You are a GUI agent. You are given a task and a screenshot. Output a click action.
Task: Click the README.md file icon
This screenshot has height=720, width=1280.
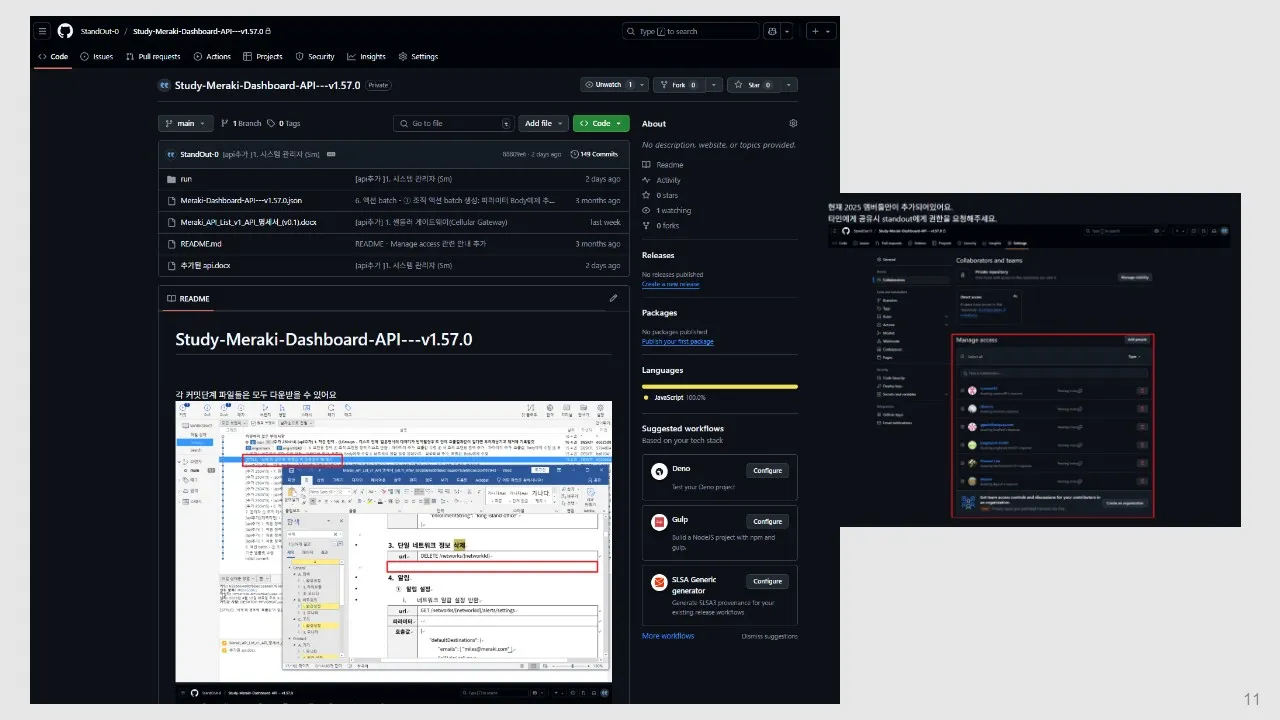point(170,244)
